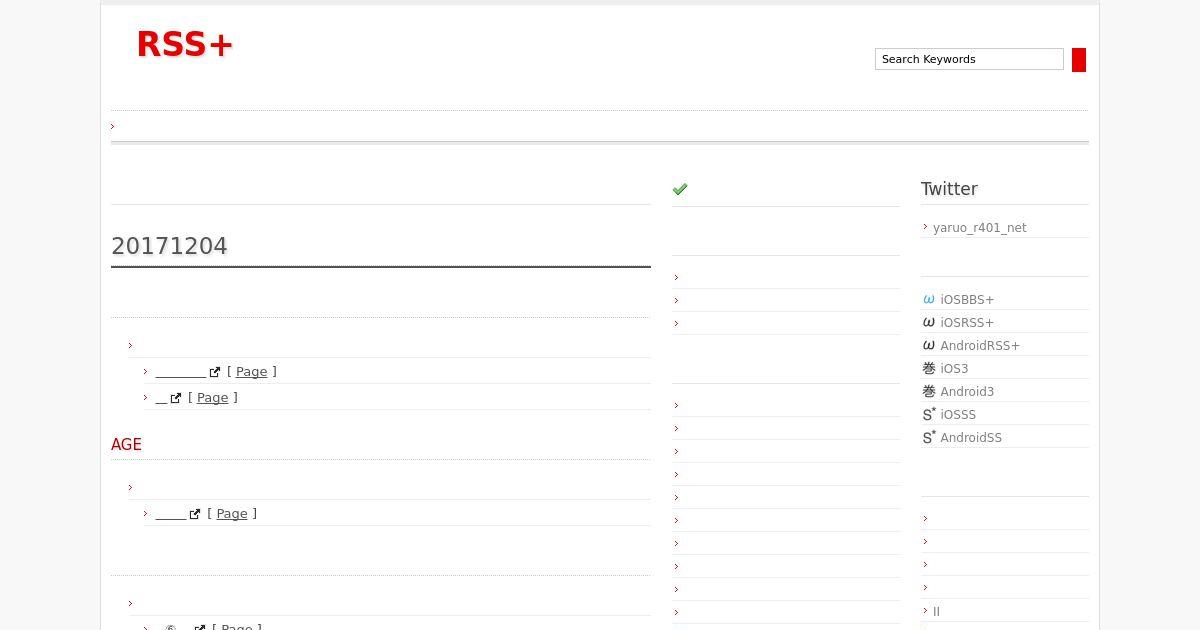Image resolution: width=1200 pixels, height=630 pixels.
Task: Click the 巻 icon beside iOS3
Action: pyautogui.click(x=929, y=368)
